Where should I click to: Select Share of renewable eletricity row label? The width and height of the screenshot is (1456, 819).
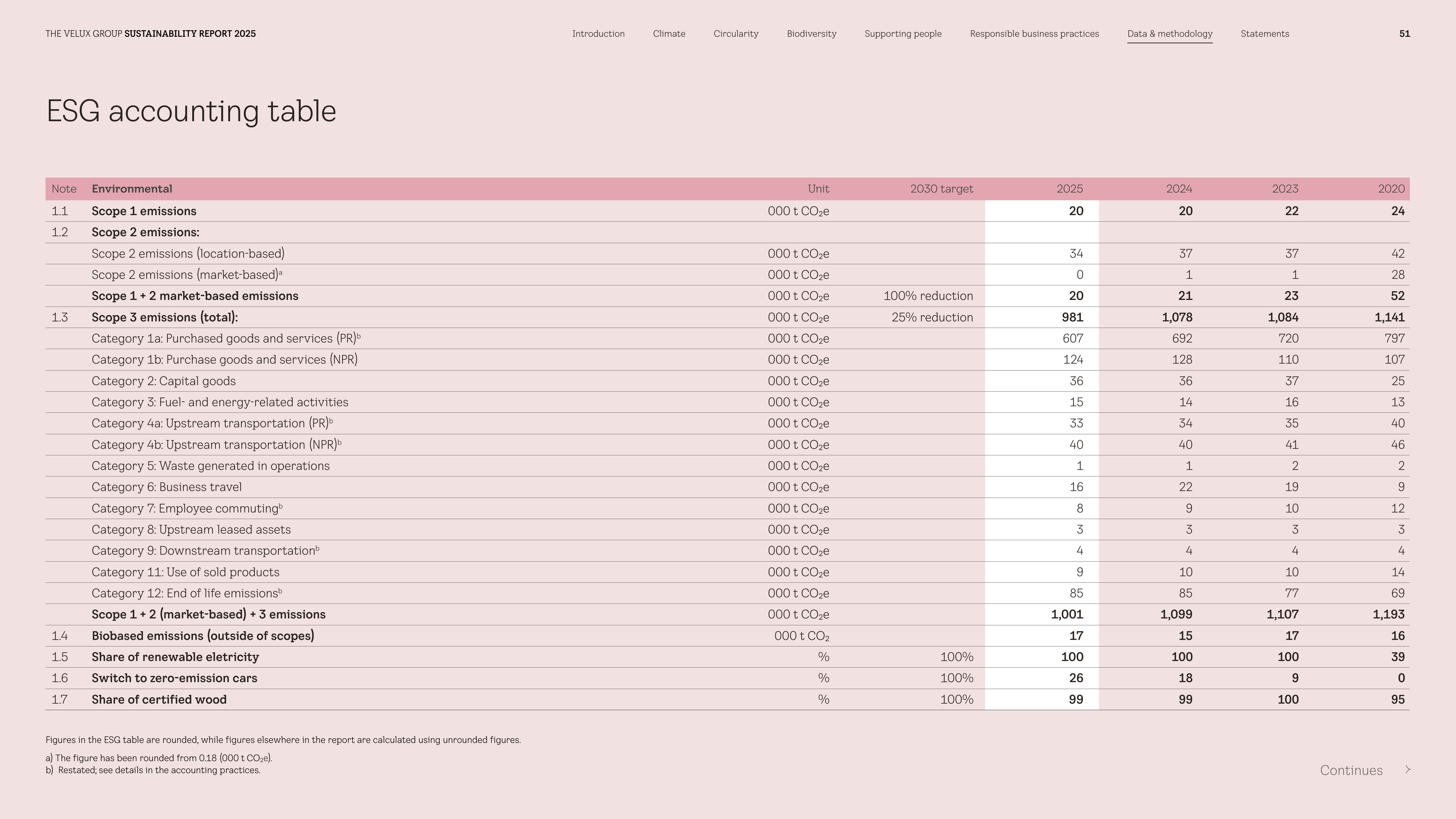pos(175,657)
